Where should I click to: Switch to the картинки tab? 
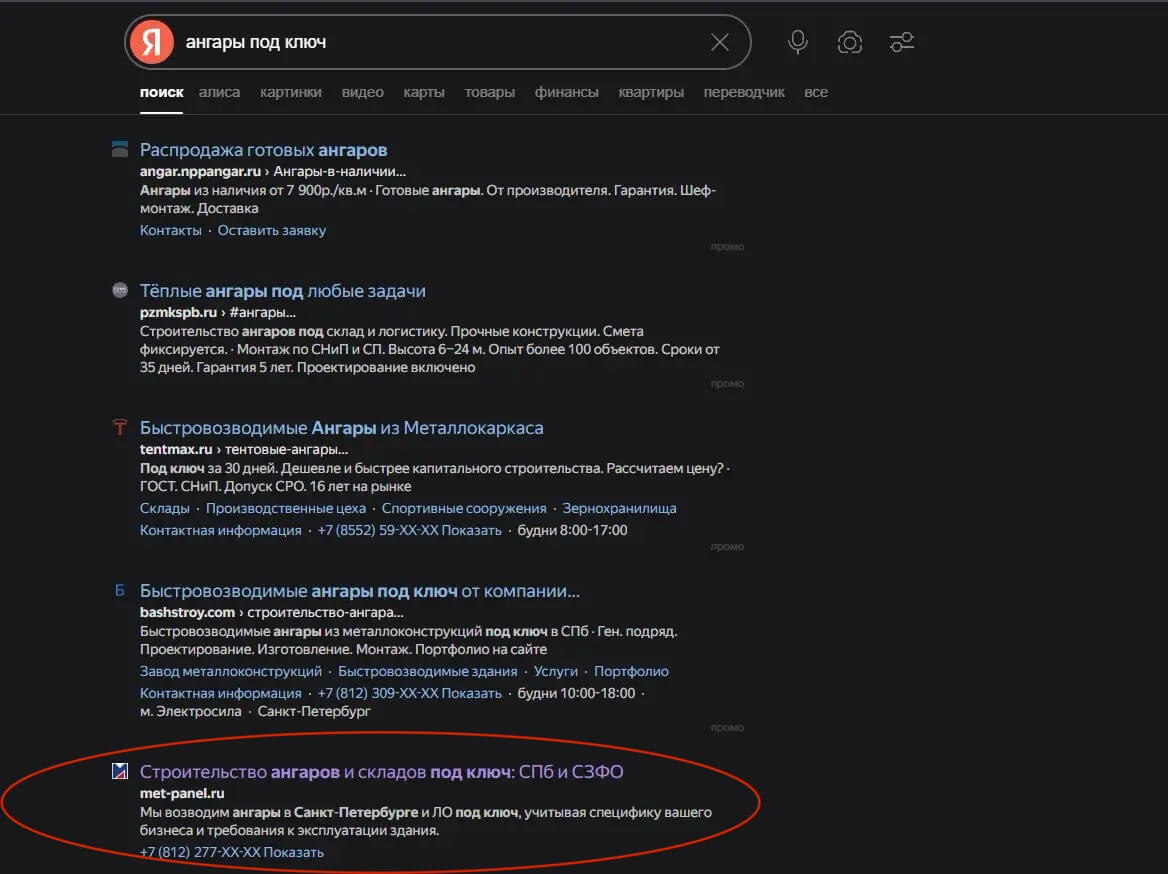290,91
